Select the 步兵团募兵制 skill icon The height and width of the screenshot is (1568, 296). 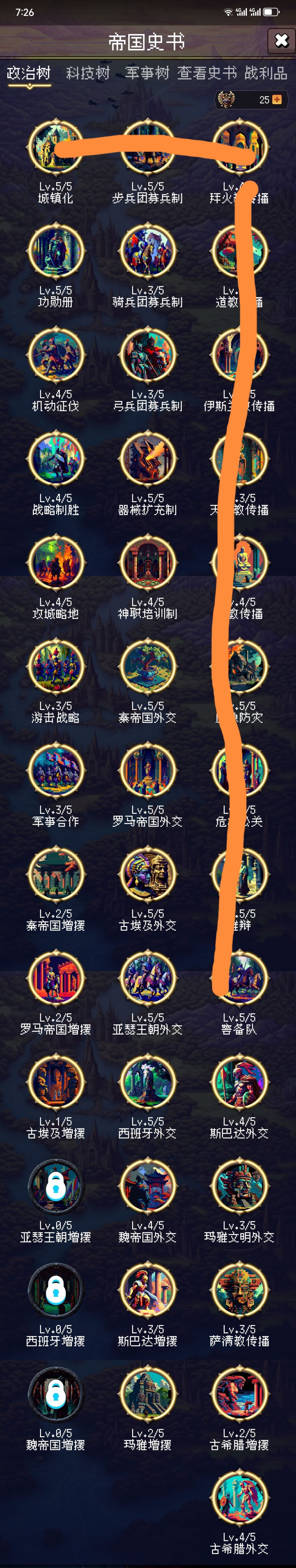coord(148,147)
